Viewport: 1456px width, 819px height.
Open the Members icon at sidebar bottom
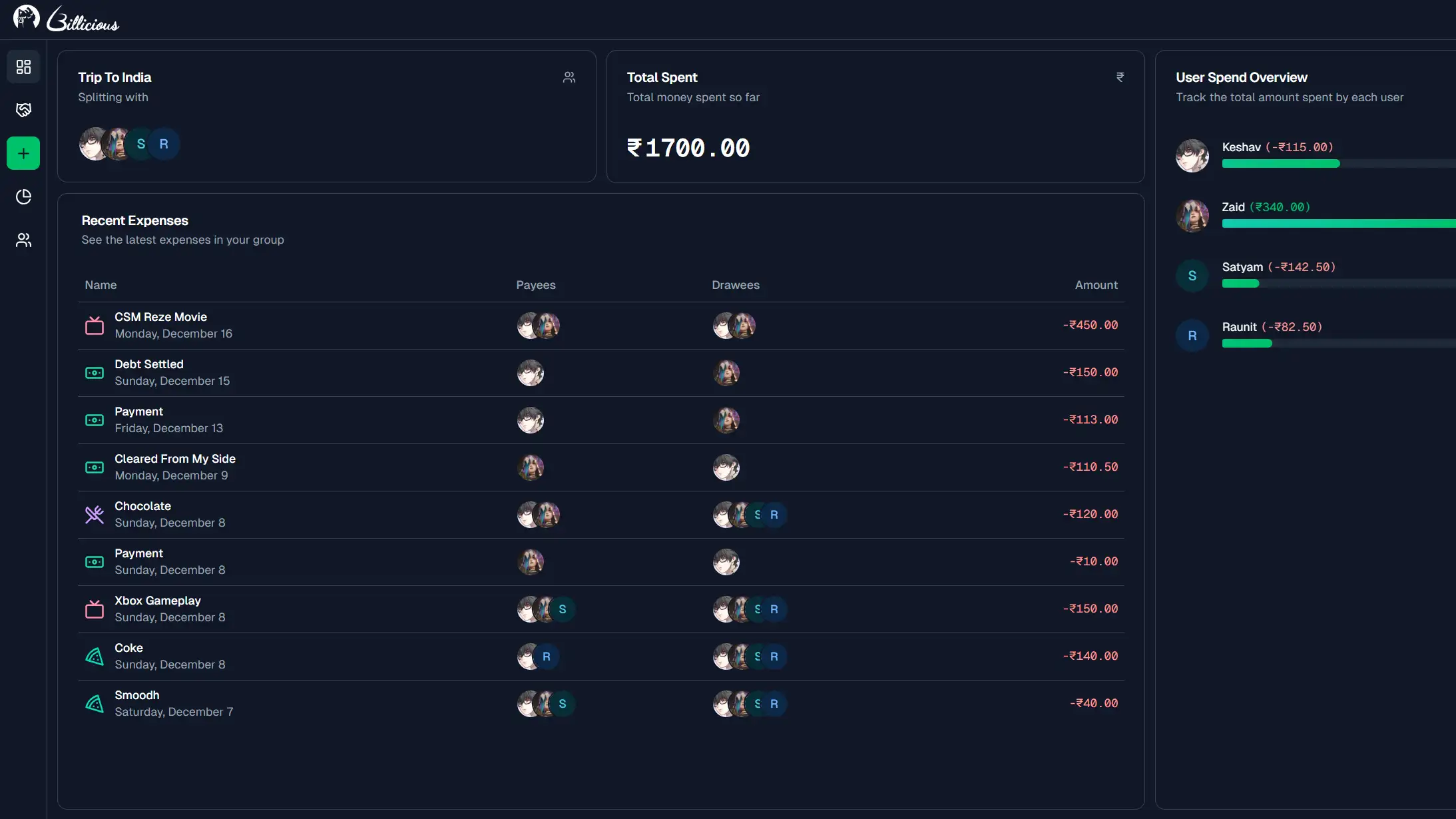pos(24,240)
